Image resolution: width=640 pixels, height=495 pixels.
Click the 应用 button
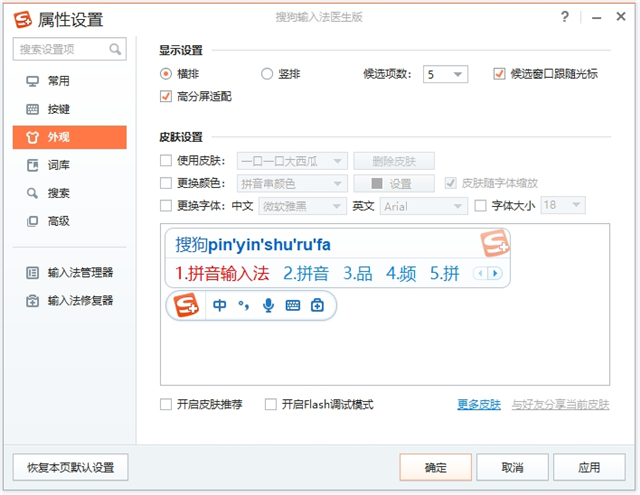[x=589, y=467]
